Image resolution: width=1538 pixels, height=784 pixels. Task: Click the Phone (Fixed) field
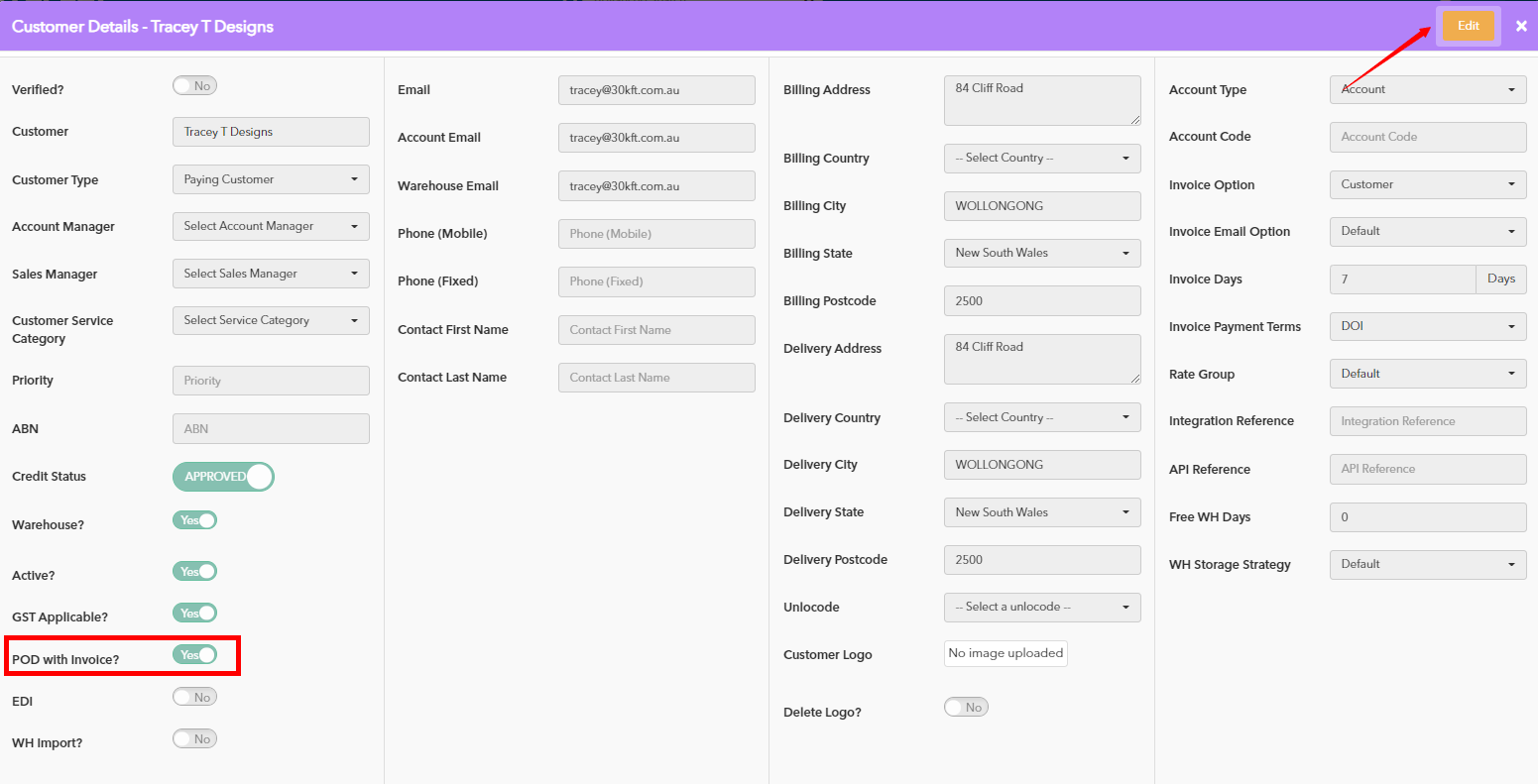[x=656, y=281]
